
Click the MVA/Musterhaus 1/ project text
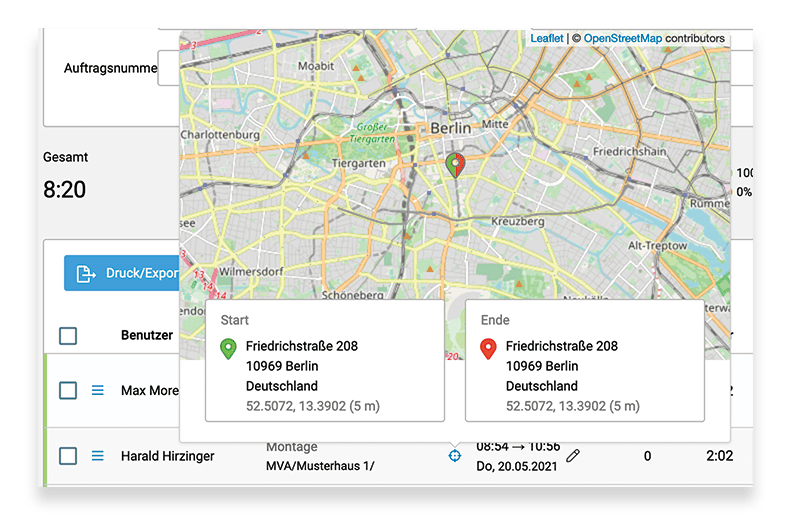pos(320,466)
